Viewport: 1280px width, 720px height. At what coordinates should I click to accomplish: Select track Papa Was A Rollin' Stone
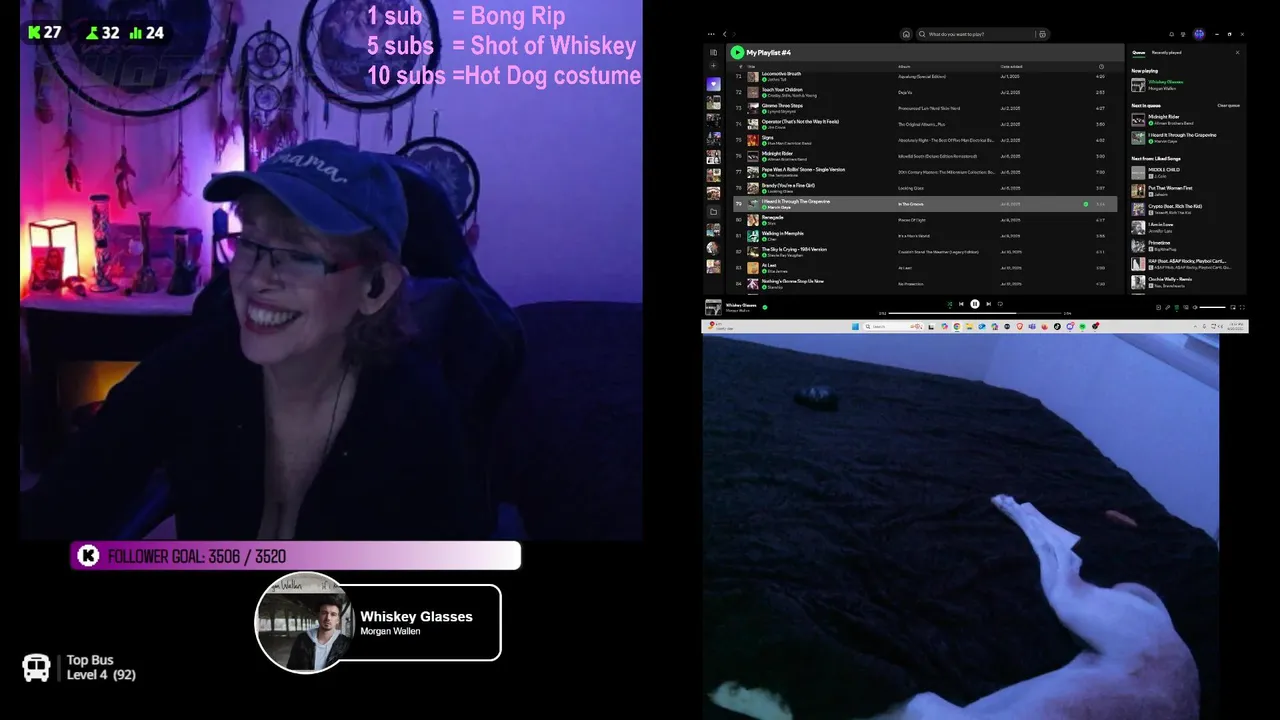(x=803, y=169)
